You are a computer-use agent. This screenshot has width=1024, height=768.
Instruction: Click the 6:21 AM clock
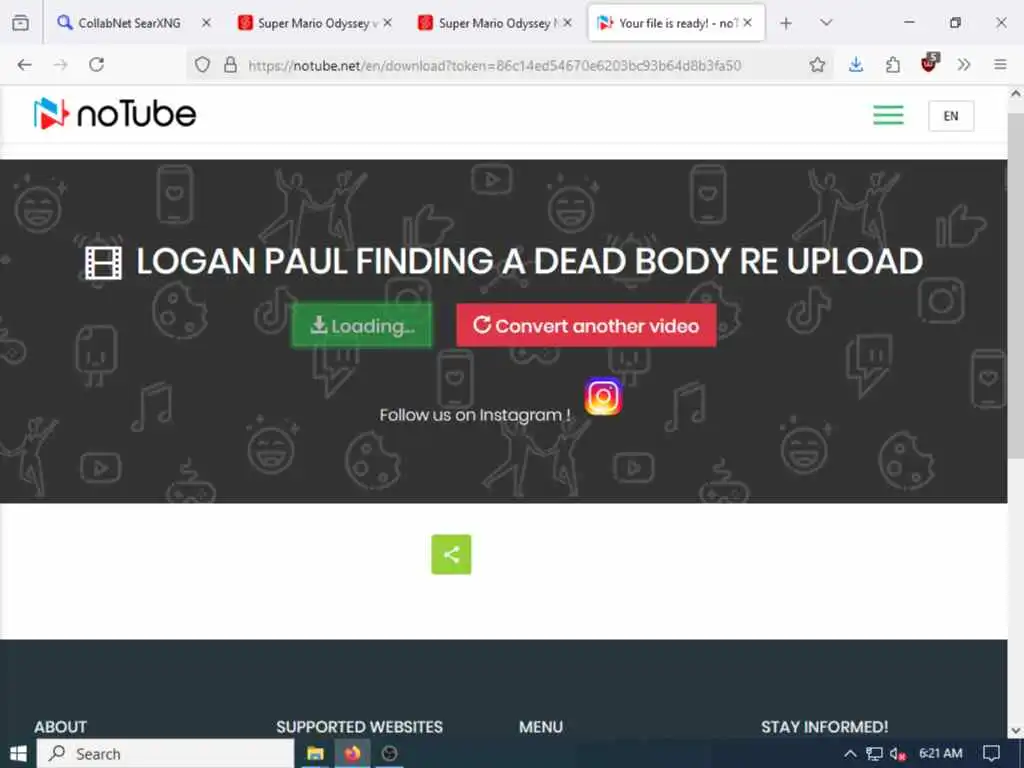(940, 754)
